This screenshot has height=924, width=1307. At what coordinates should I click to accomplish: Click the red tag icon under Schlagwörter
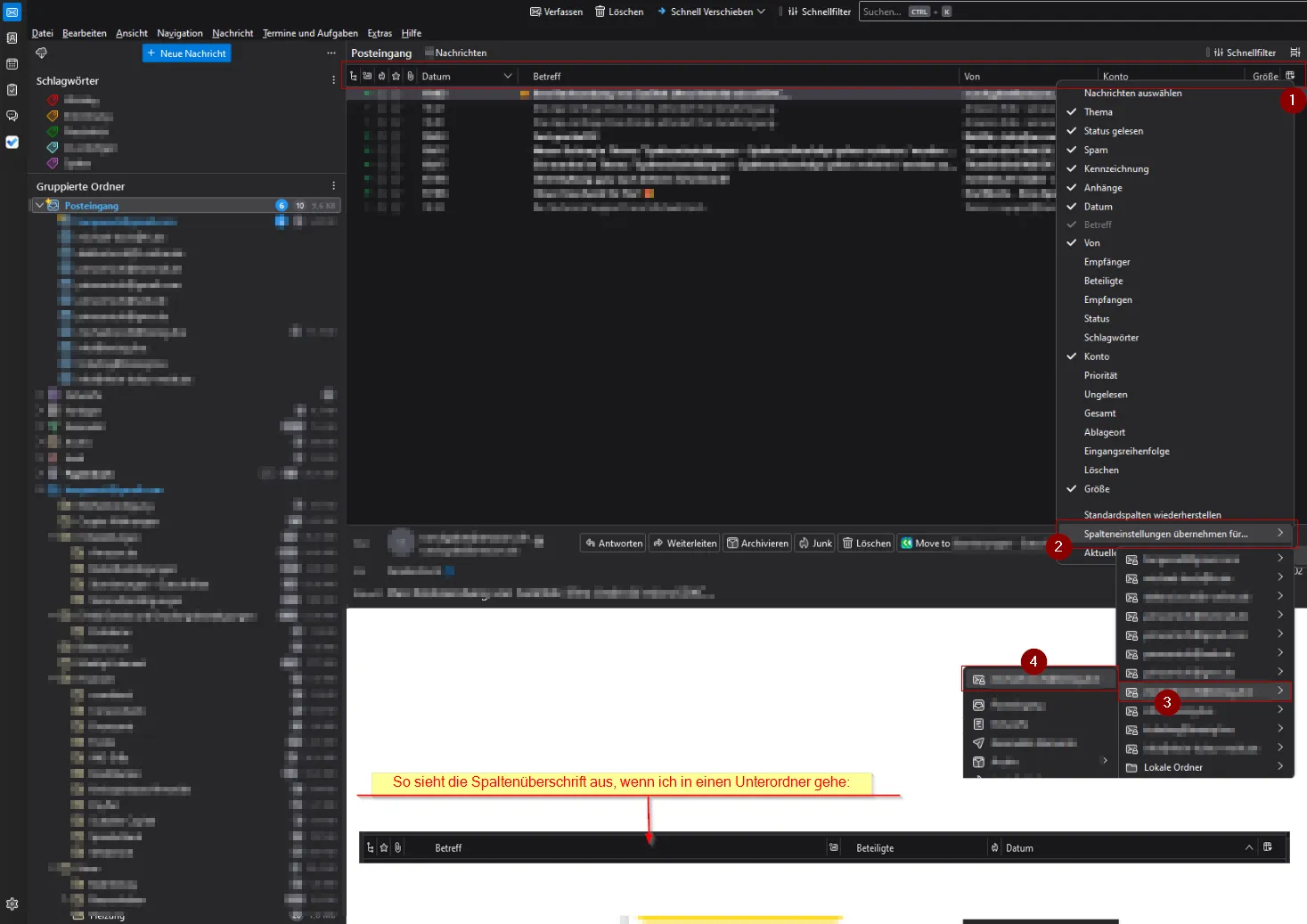pos(53,100)
